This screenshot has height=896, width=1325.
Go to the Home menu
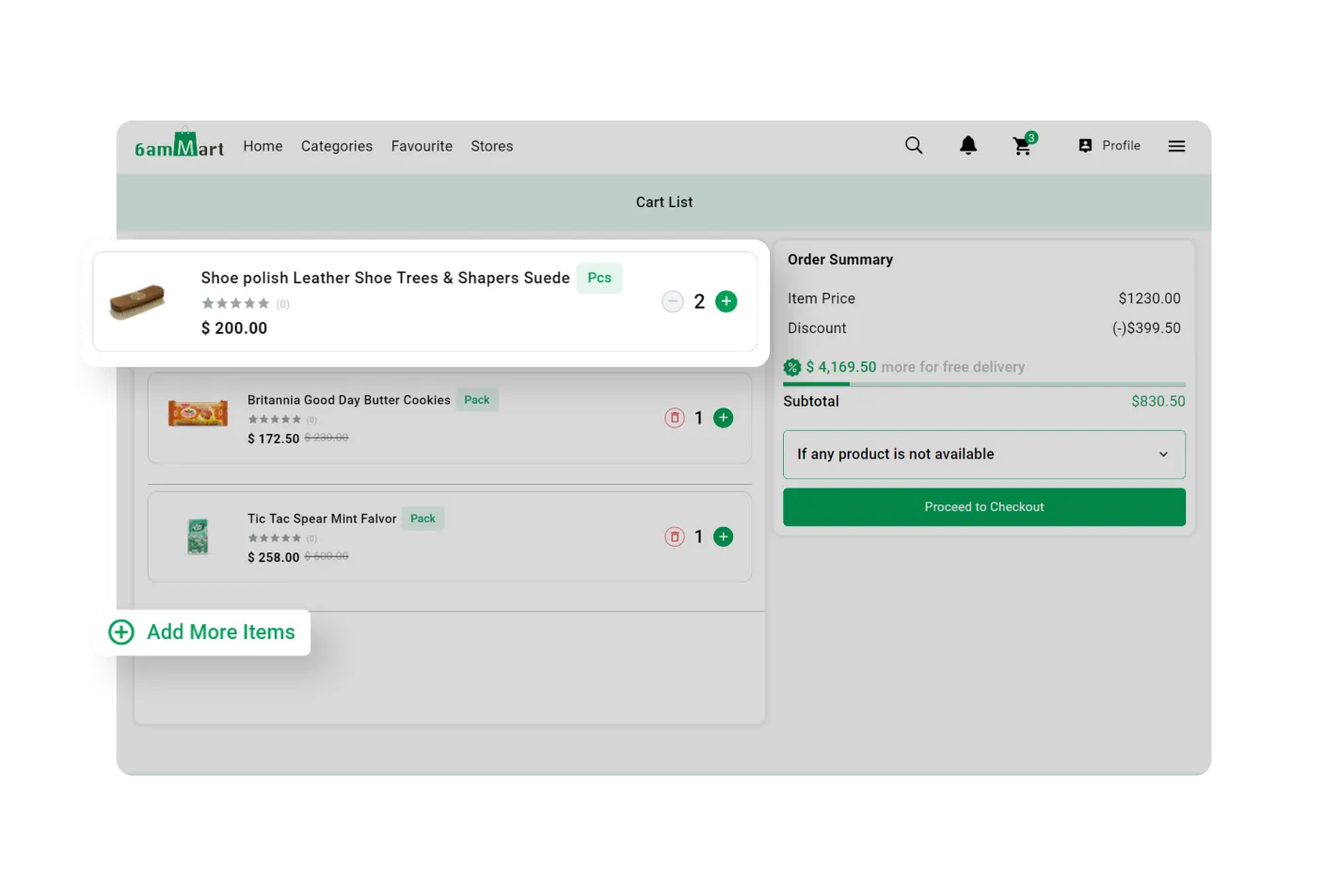263,146
